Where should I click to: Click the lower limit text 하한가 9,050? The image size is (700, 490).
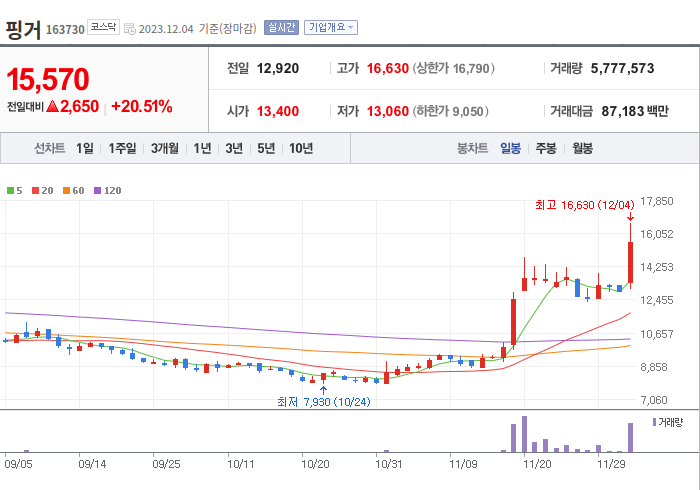(x=450, y=111)
